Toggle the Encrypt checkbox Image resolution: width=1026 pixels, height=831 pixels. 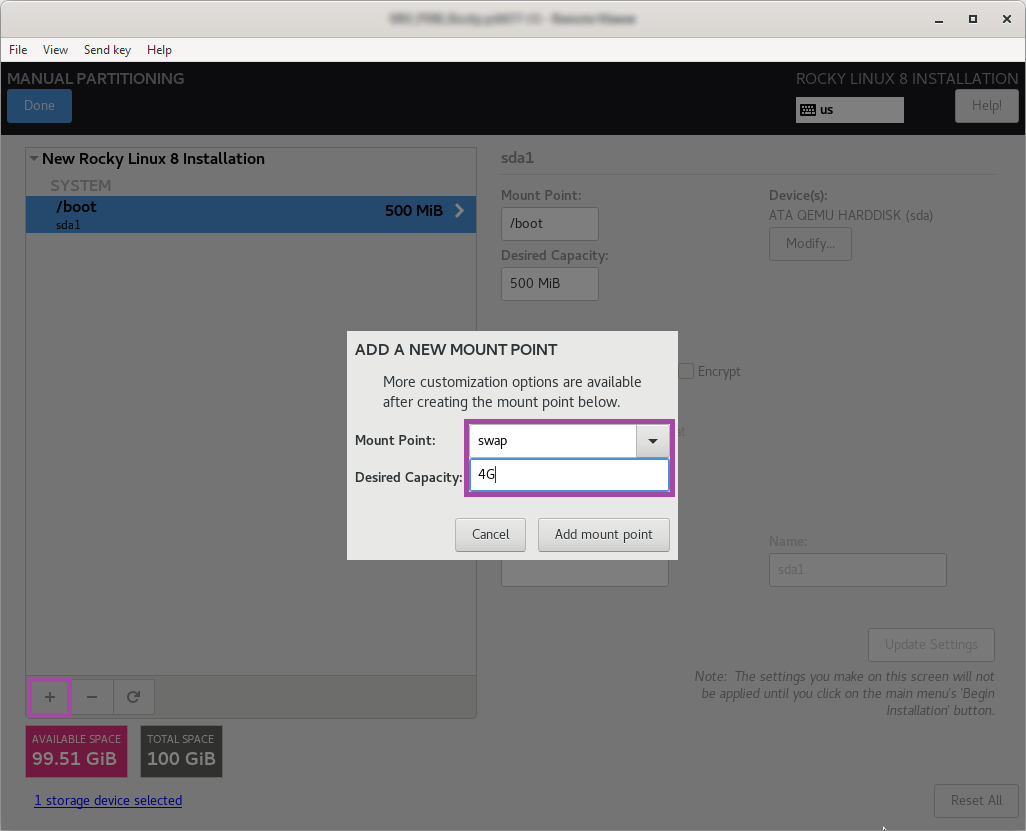tap(686, 371)
